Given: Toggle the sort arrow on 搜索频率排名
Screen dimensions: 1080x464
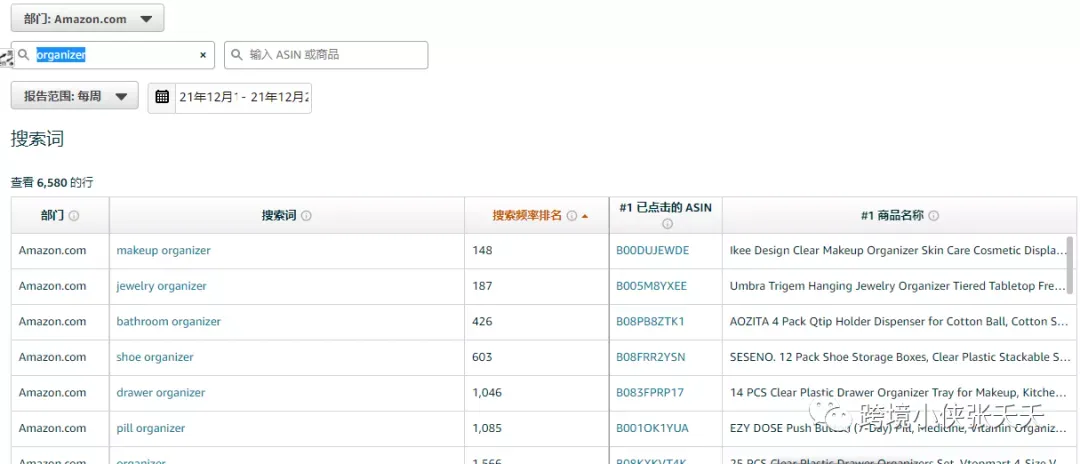Looking at the screenshot, I should [585, 216].
